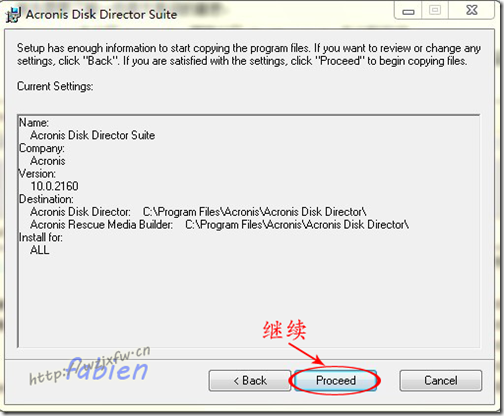This screenshot has height=416, width=504.
Task: Click the setup instruction paragraph
Action: (x=249, y=55)
